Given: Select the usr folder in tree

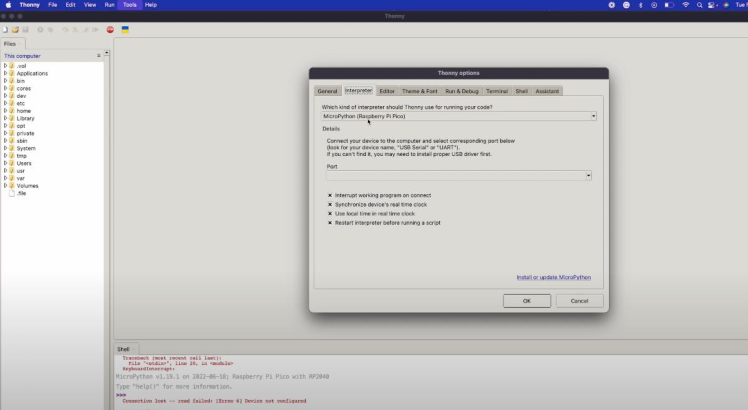Looking at the screenshot, I should tap(21, 170).
